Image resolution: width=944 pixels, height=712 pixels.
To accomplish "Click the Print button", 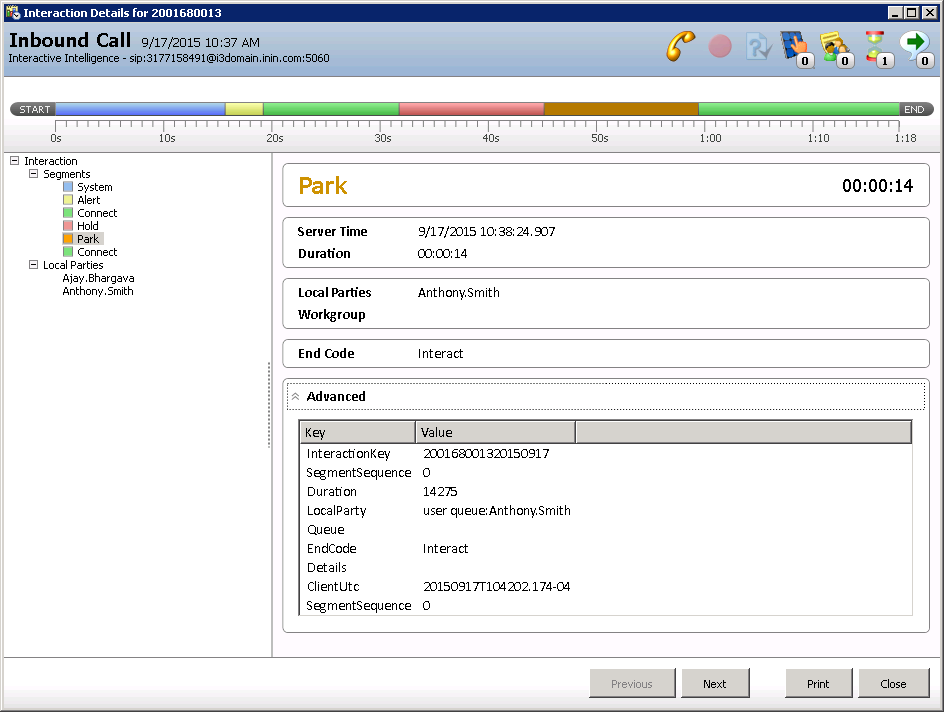I will [818, 684].
